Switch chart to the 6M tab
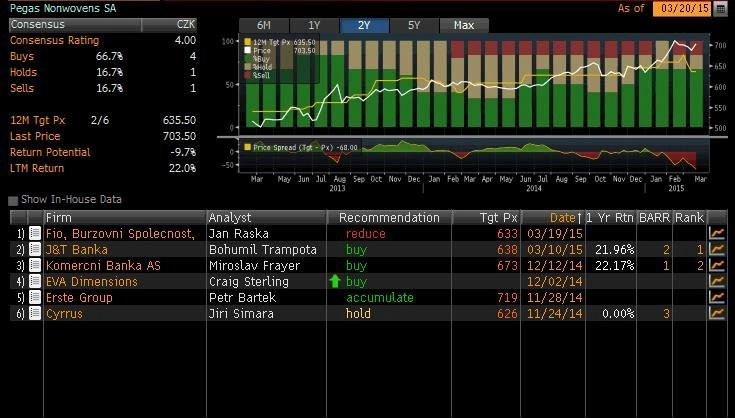The height and width of the screenshot is (418, 735). click(264, 25)
